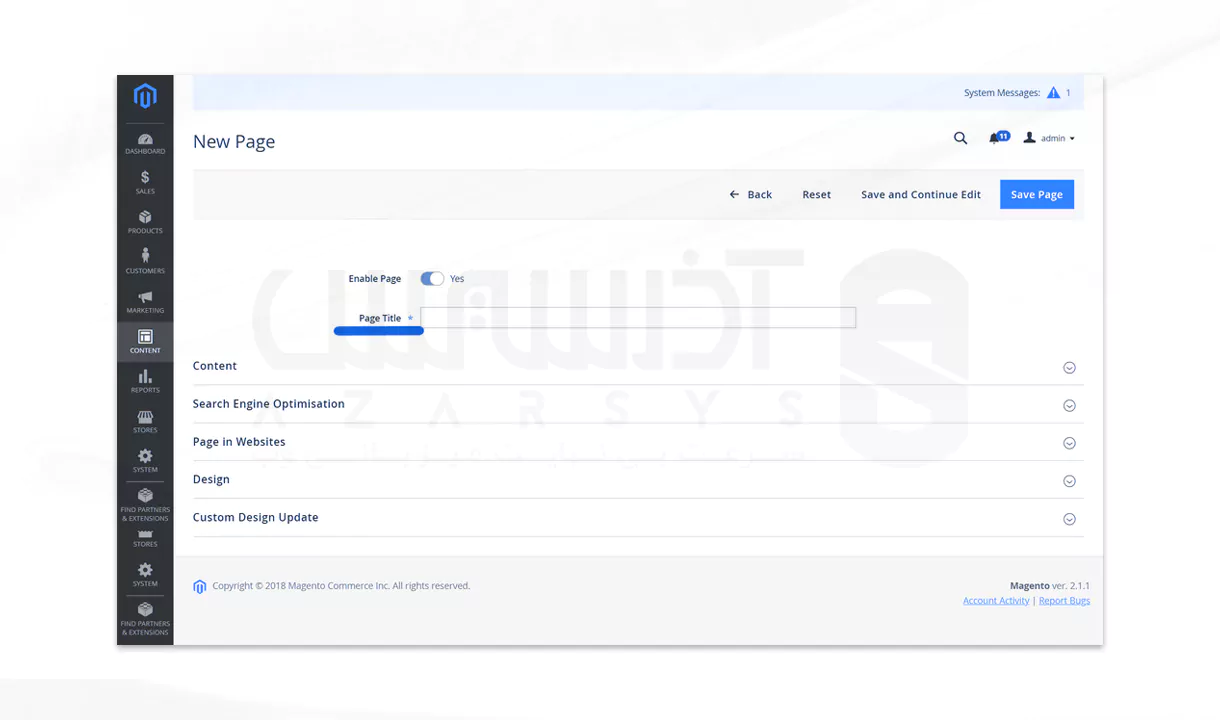This screenshot has width=1220, height=720.
Task: Expand the Content section
Action: coord(638,366)
